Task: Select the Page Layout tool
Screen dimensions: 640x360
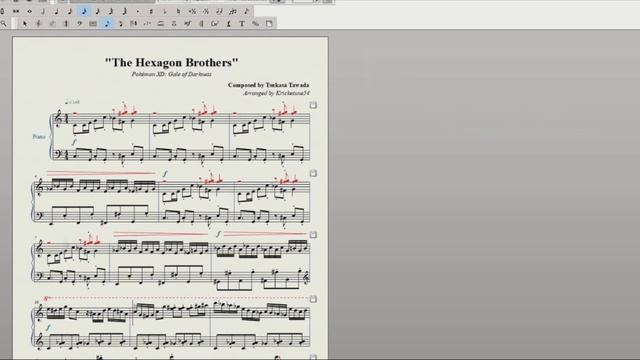Action: (269, 24)
